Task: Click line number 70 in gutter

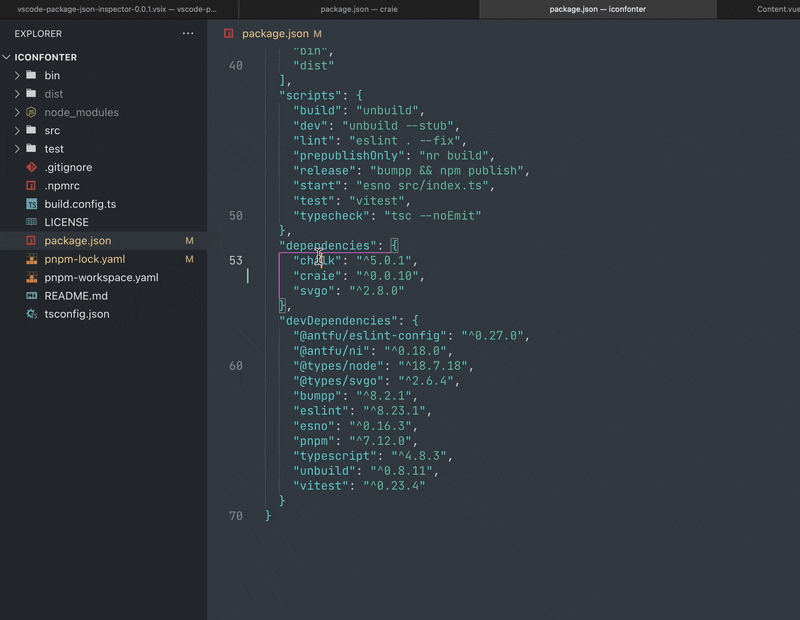Action: (236, 516)
